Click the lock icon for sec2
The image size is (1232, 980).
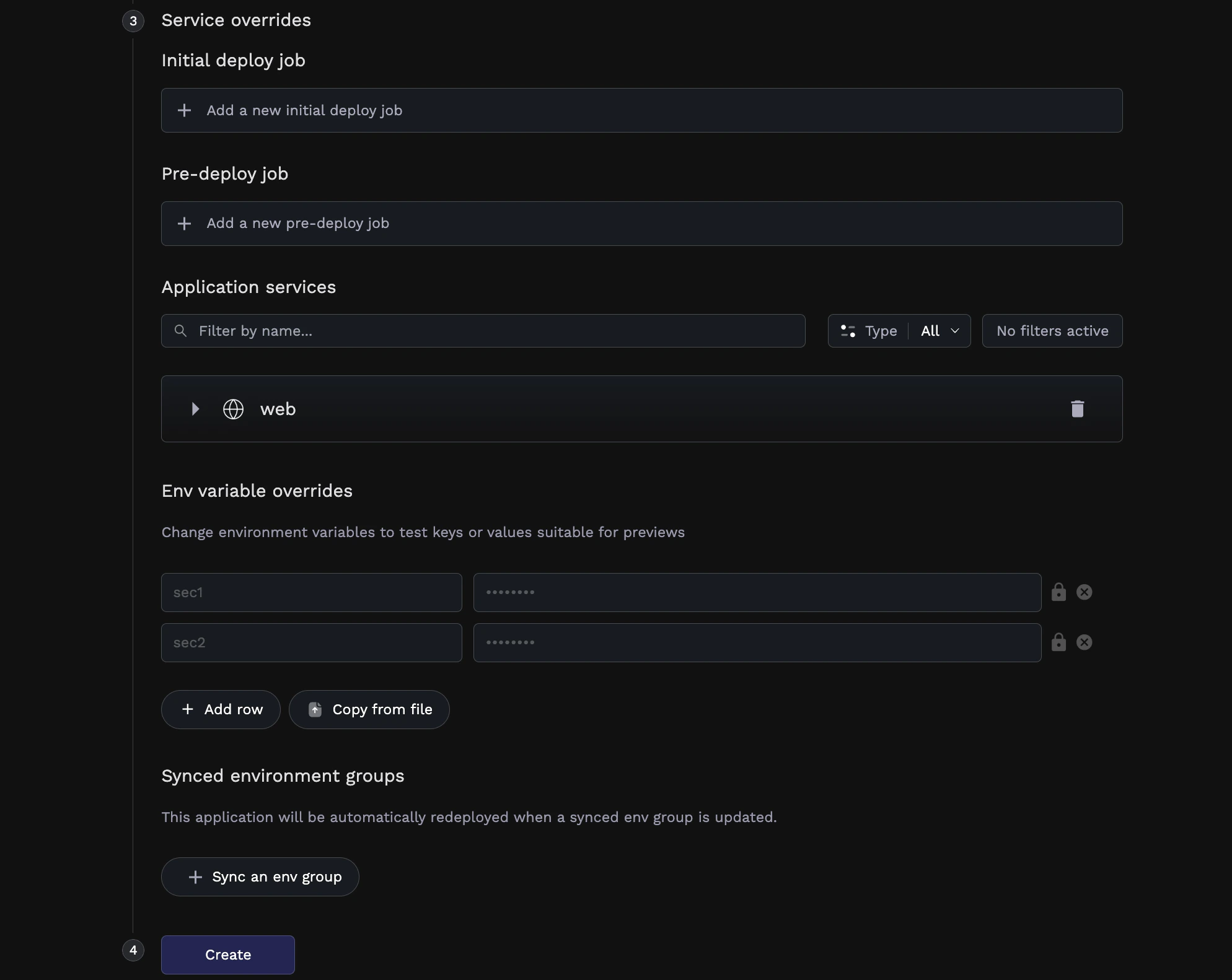coord(1058,642)
